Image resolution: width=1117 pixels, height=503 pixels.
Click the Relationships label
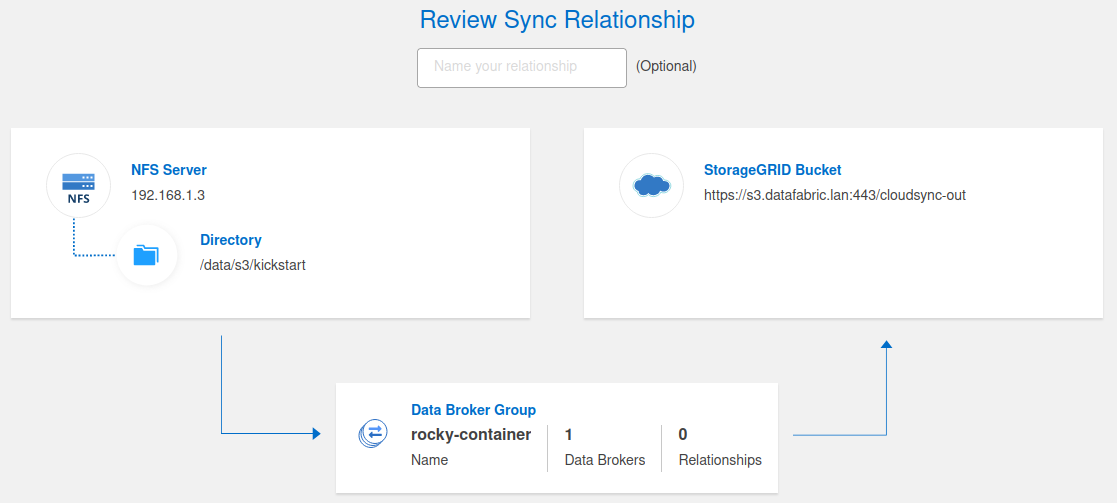click(x=720, y=460)
